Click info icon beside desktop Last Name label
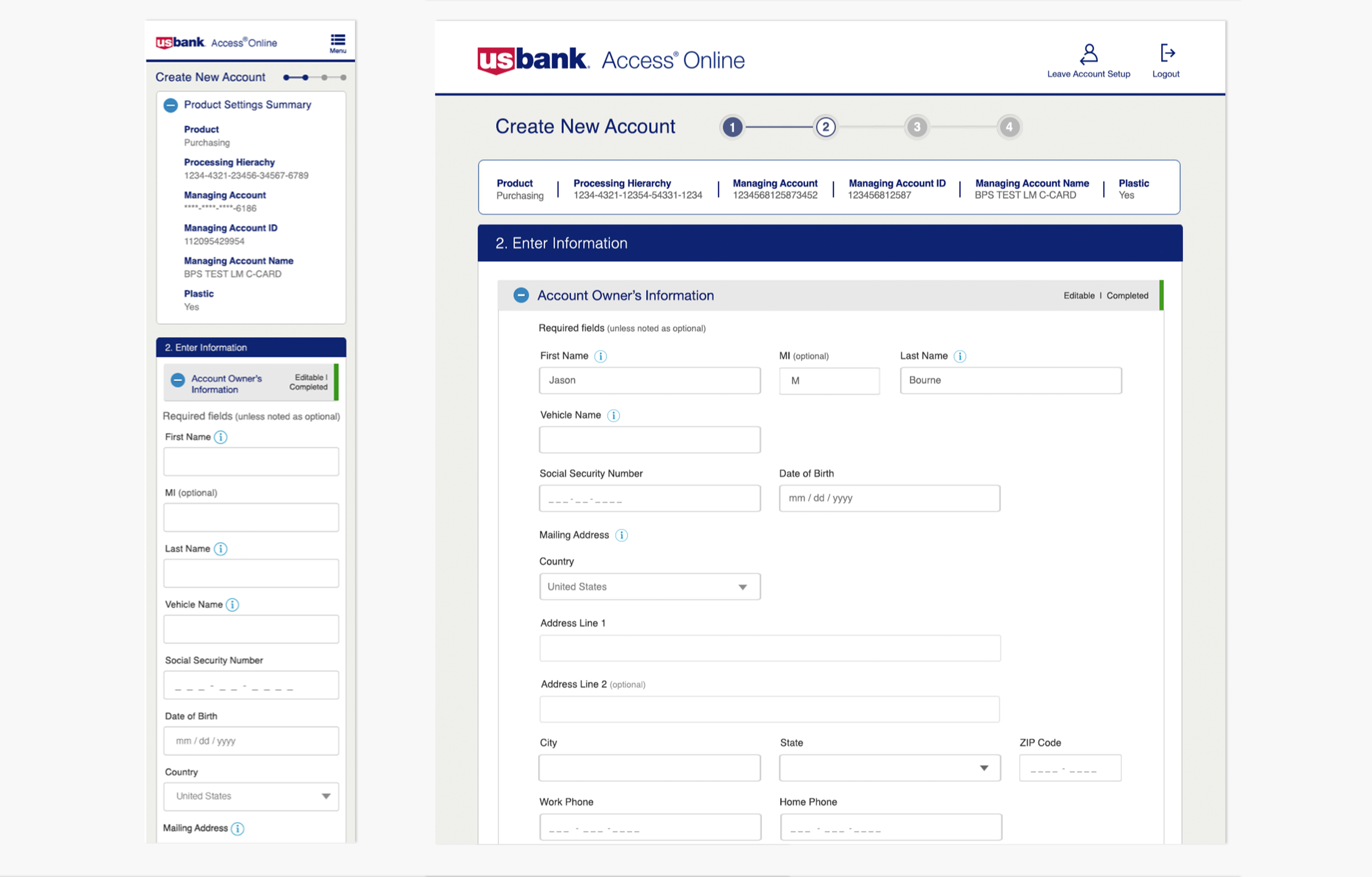1372x877 pixels. [960, 356]
